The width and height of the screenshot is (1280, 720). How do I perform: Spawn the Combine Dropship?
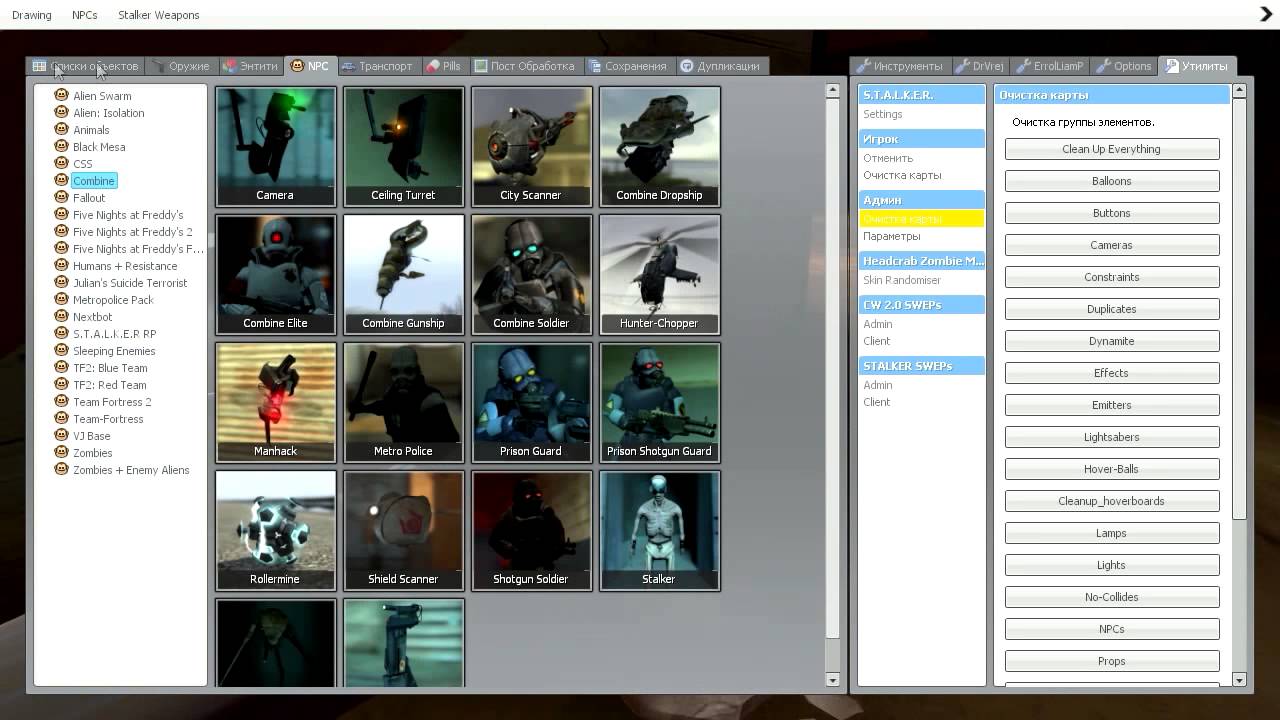click(x=659, y=146)
